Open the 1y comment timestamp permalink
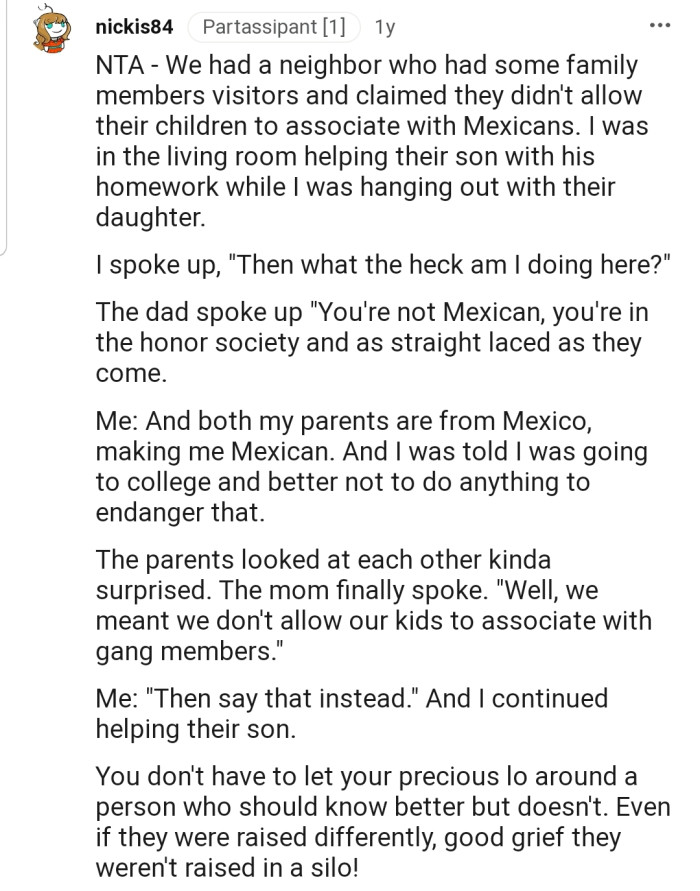Image resolution: width=700 pixels, height=891 pixels. coord(384,27)
